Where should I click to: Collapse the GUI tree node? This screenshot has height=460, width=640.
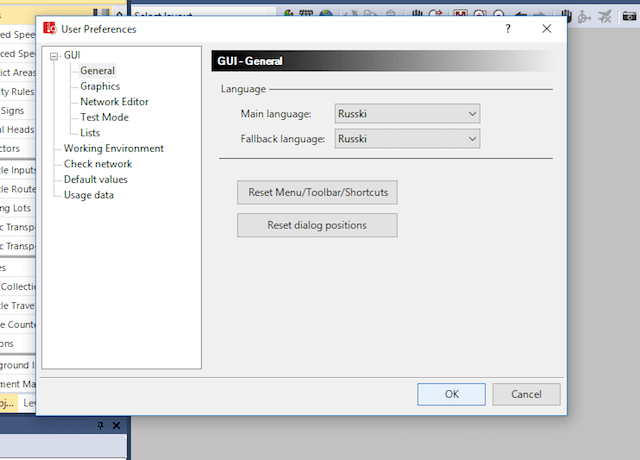click(x=54, y=56)
